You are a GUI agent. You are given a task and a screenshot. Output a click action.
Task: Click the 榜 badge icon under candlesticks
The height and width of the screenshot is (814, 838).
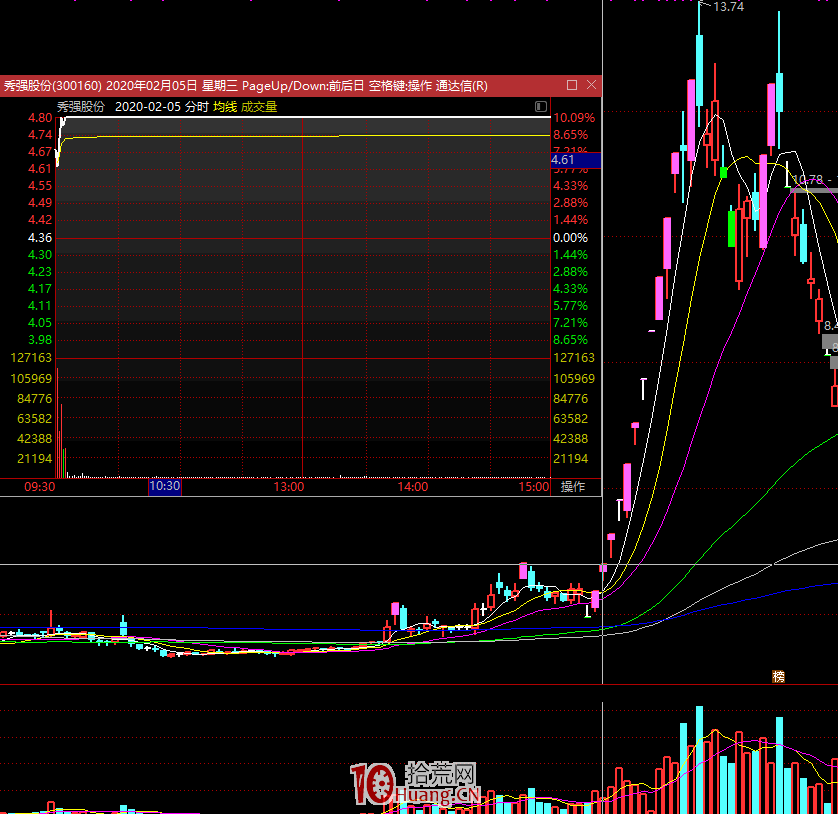click(x=778, y=677)
